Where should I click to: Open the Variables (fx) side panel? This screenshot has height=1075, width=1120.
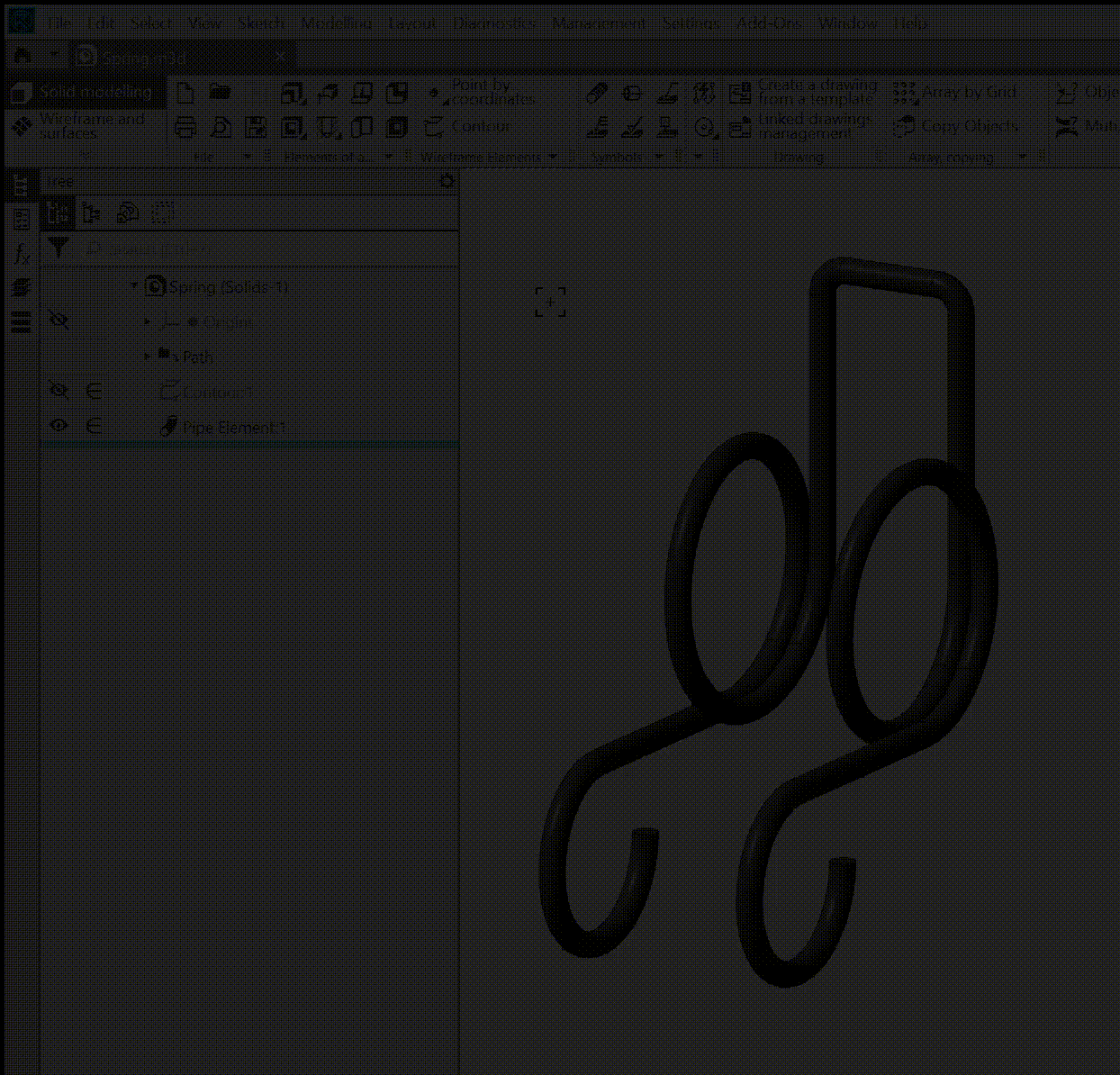[x=22, y=255]
